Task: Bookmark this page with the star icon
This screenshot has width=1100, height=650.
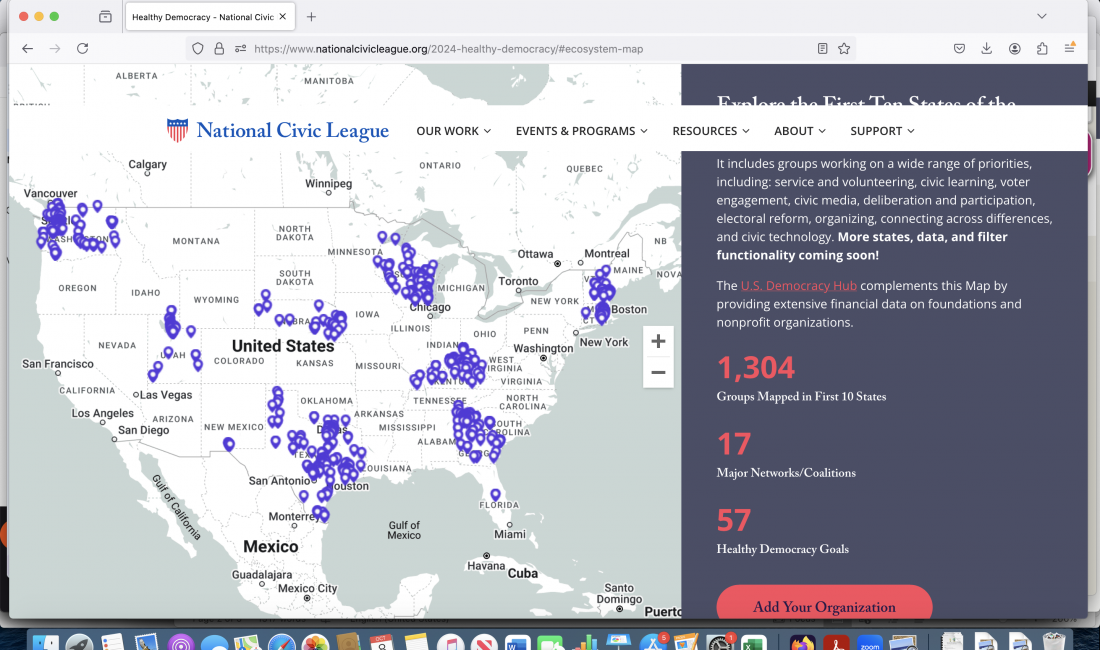Action: tap(844, 48)
